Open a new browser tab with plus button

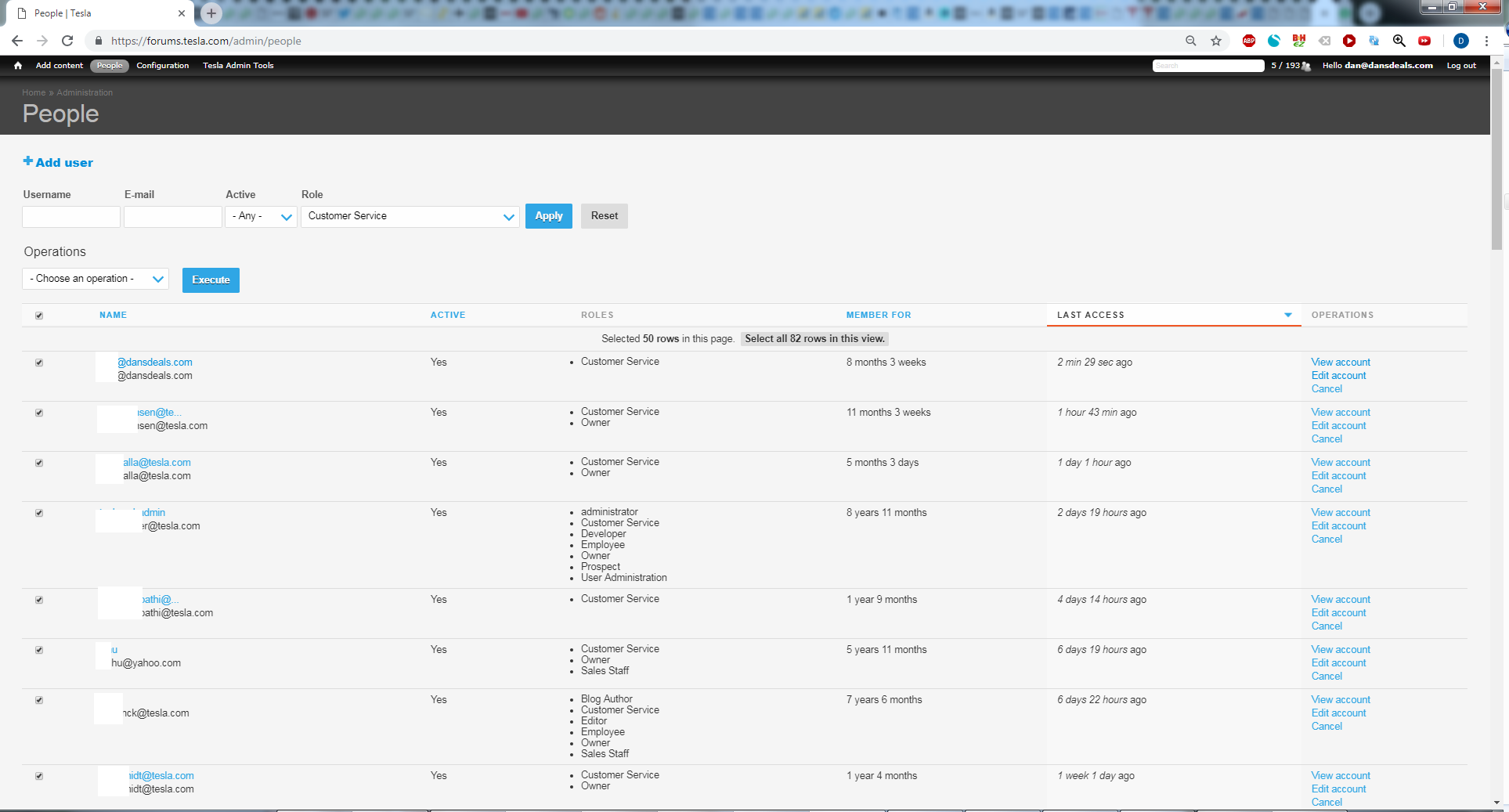click(x=211, y=13)
